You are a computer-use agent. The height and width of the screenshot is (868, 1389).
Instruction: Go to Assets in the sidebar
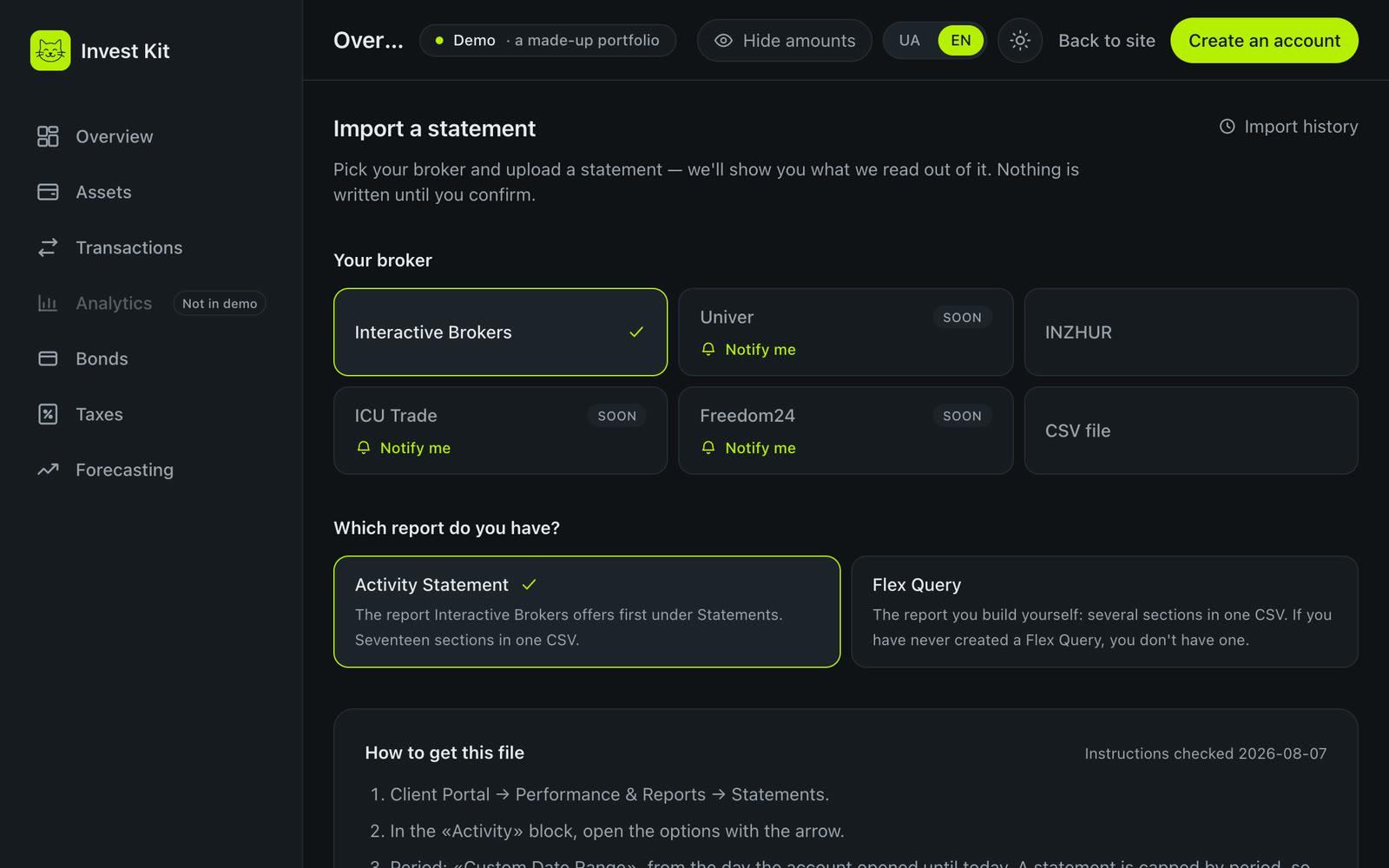click(151, 192)
